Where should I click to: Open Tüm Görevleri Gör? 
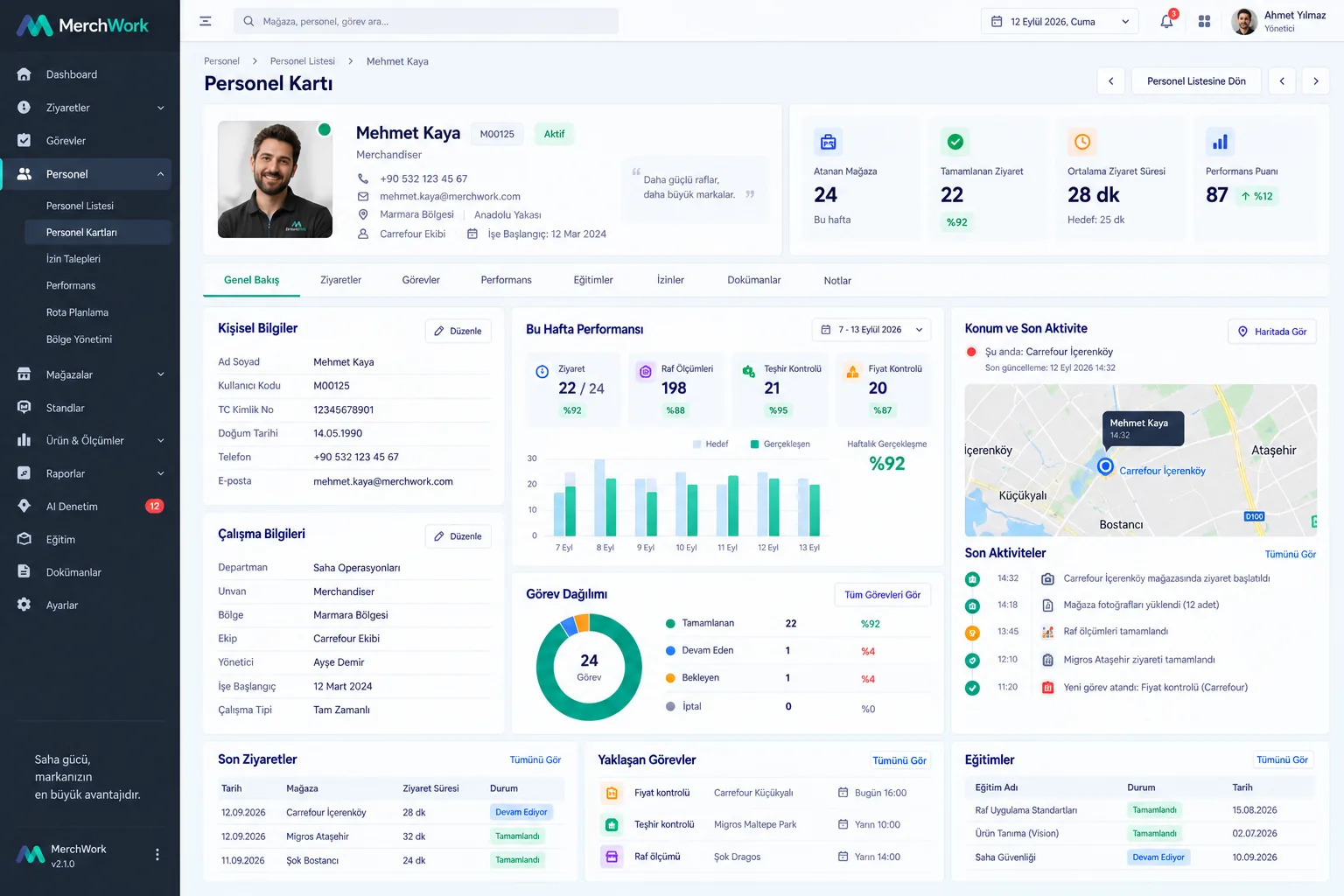(x=882, y=595)
